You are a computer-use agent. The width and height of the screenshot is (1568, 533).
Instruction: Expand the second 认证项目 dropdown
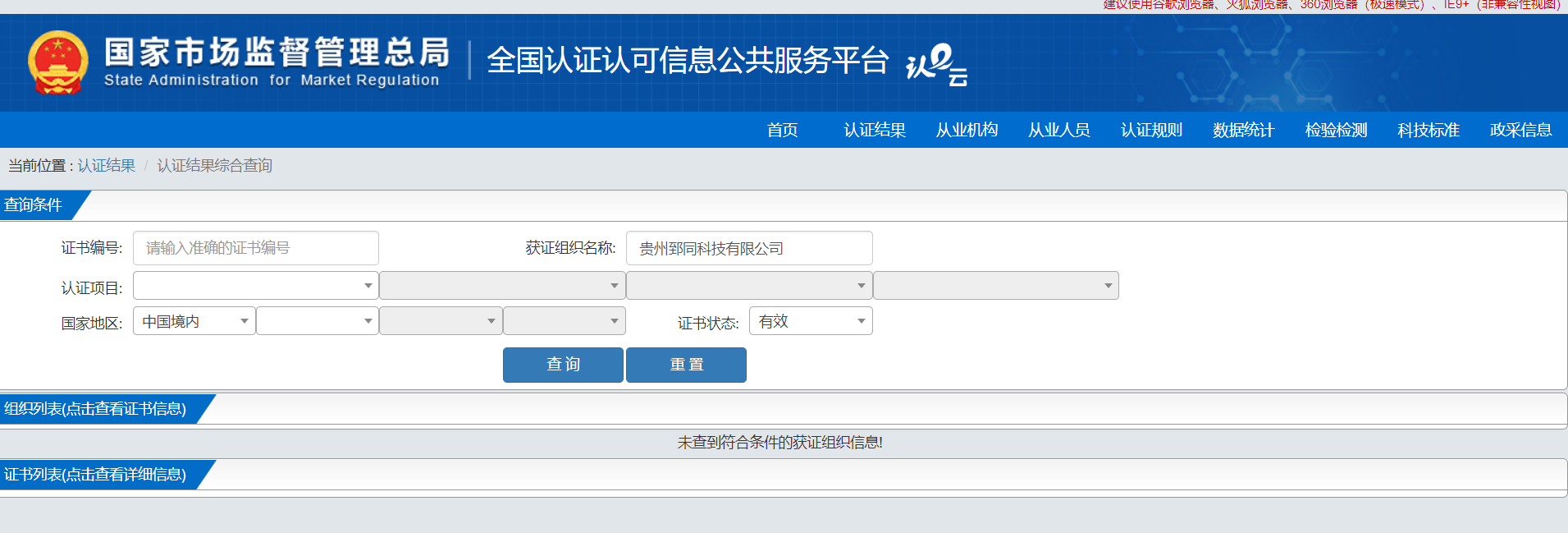pos(502,286)
